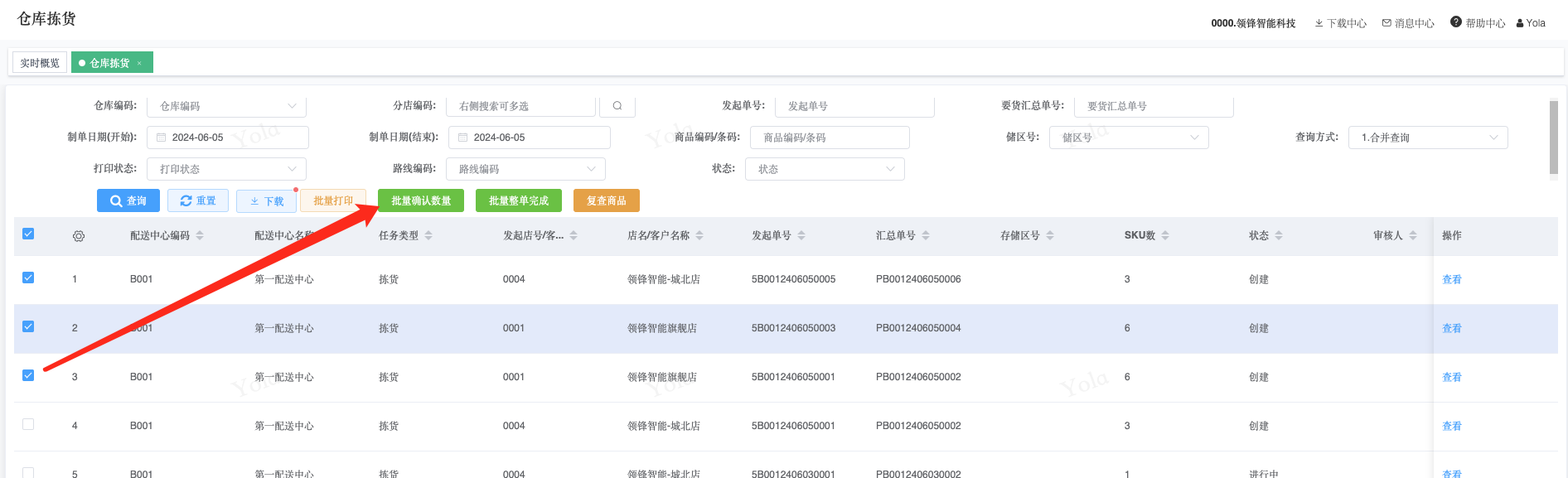
Task: Toggle the select-all header checkbox
Action: (28, 234)
